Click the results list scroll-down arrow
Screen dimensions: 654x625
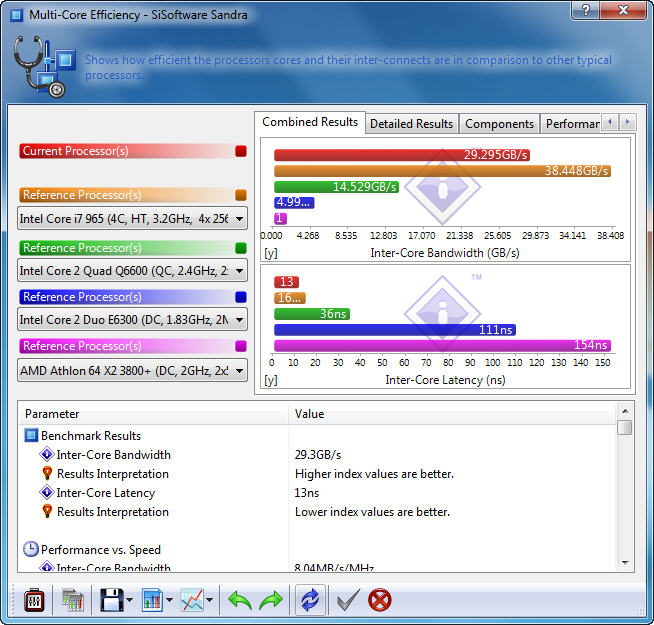click(x=625, y=563)
